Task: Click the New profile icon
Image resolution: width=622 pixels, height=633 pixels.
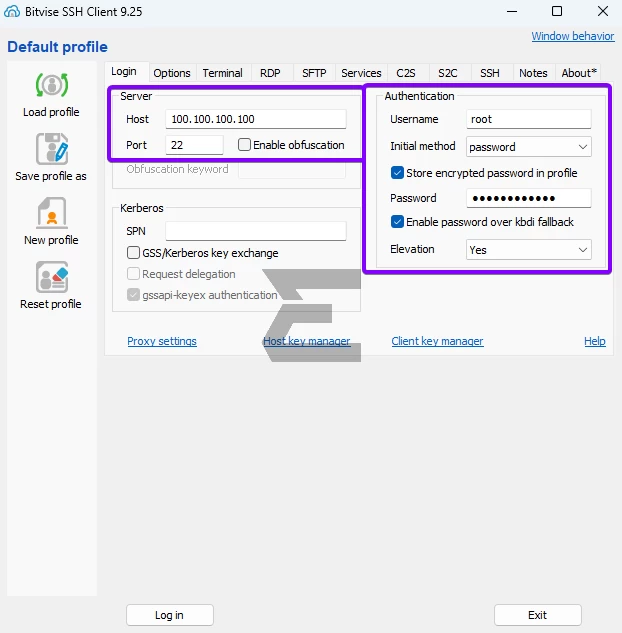Action: point(52,213)
